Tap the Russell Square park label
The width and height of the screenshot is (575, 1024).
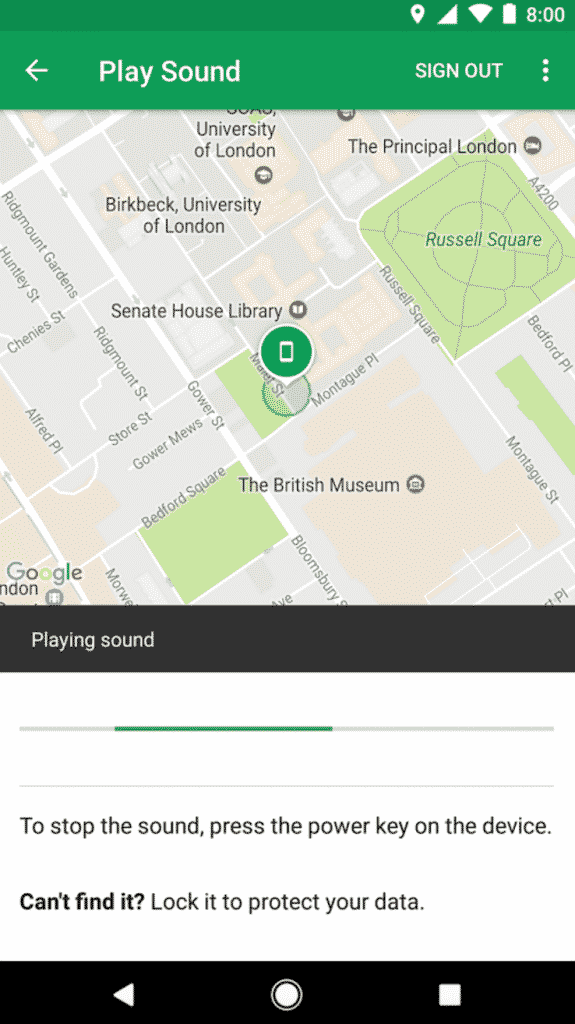point(484,239)
